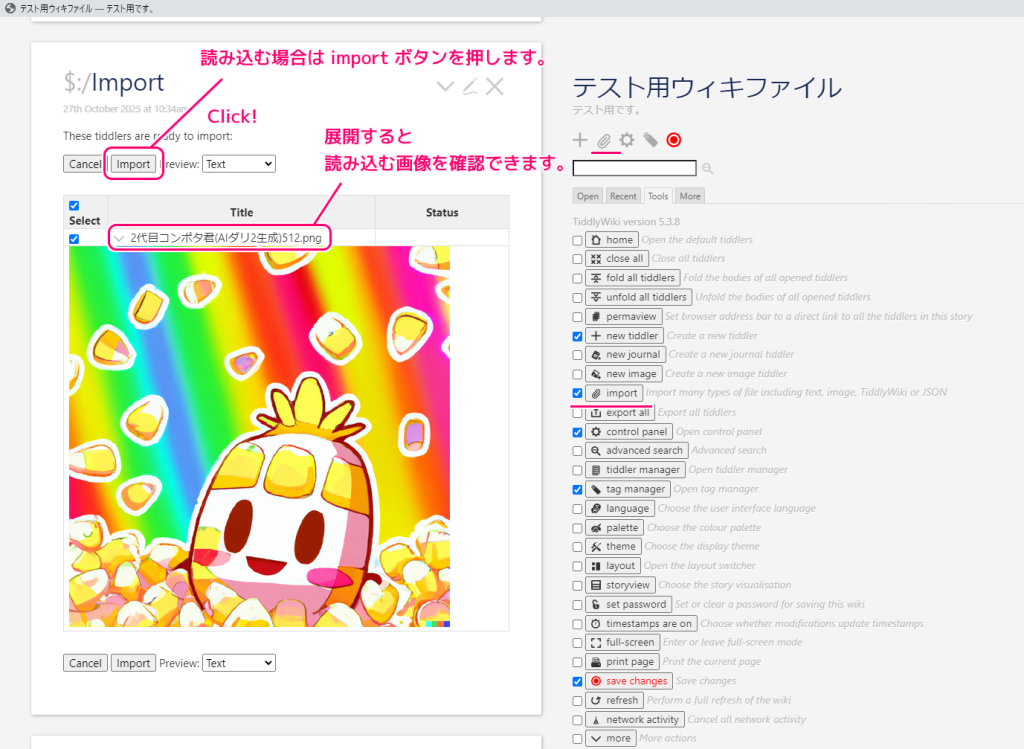Switch to the More tab in sidebar
The width and height of the screenshot is (1024, 749).
(x=689, y=196)
